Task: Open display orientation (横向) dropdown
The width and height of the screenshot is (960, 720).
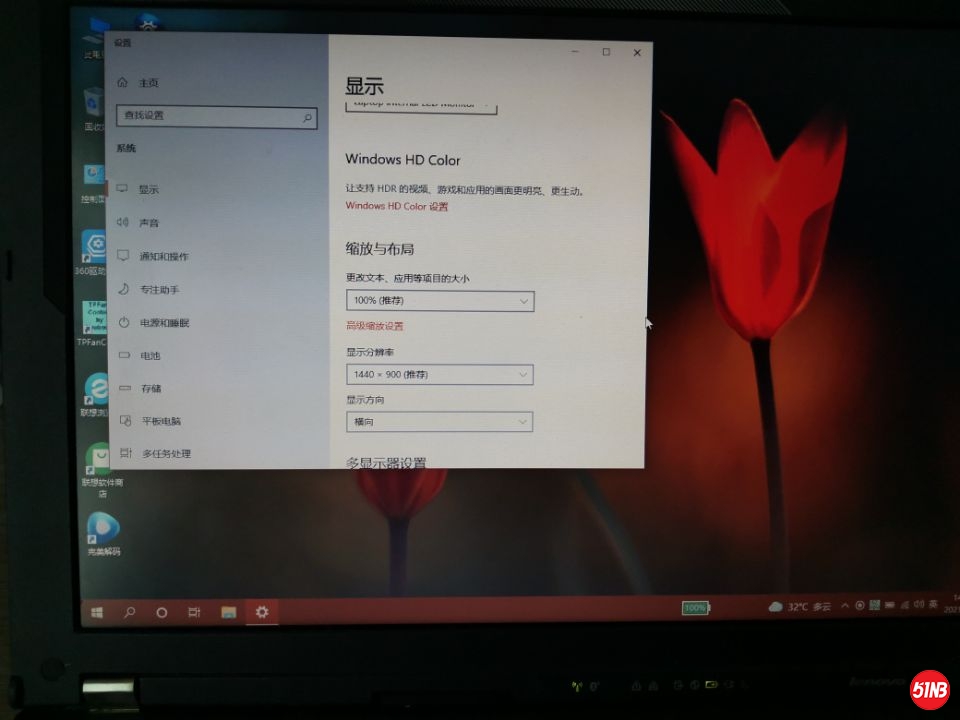Action: click(440, 423)
